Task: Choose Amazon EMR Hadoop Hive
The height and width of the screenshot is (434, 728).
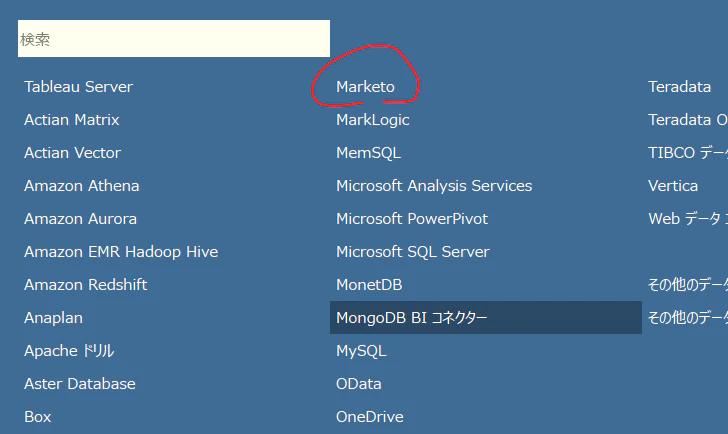Action: (121, 252)
